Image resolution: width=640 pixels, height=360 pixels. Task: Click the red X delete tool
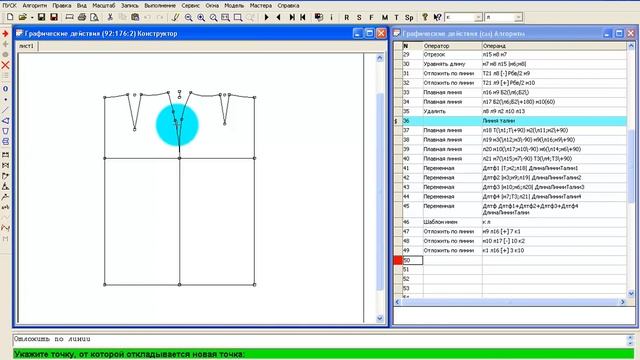(x=5, y=65)
